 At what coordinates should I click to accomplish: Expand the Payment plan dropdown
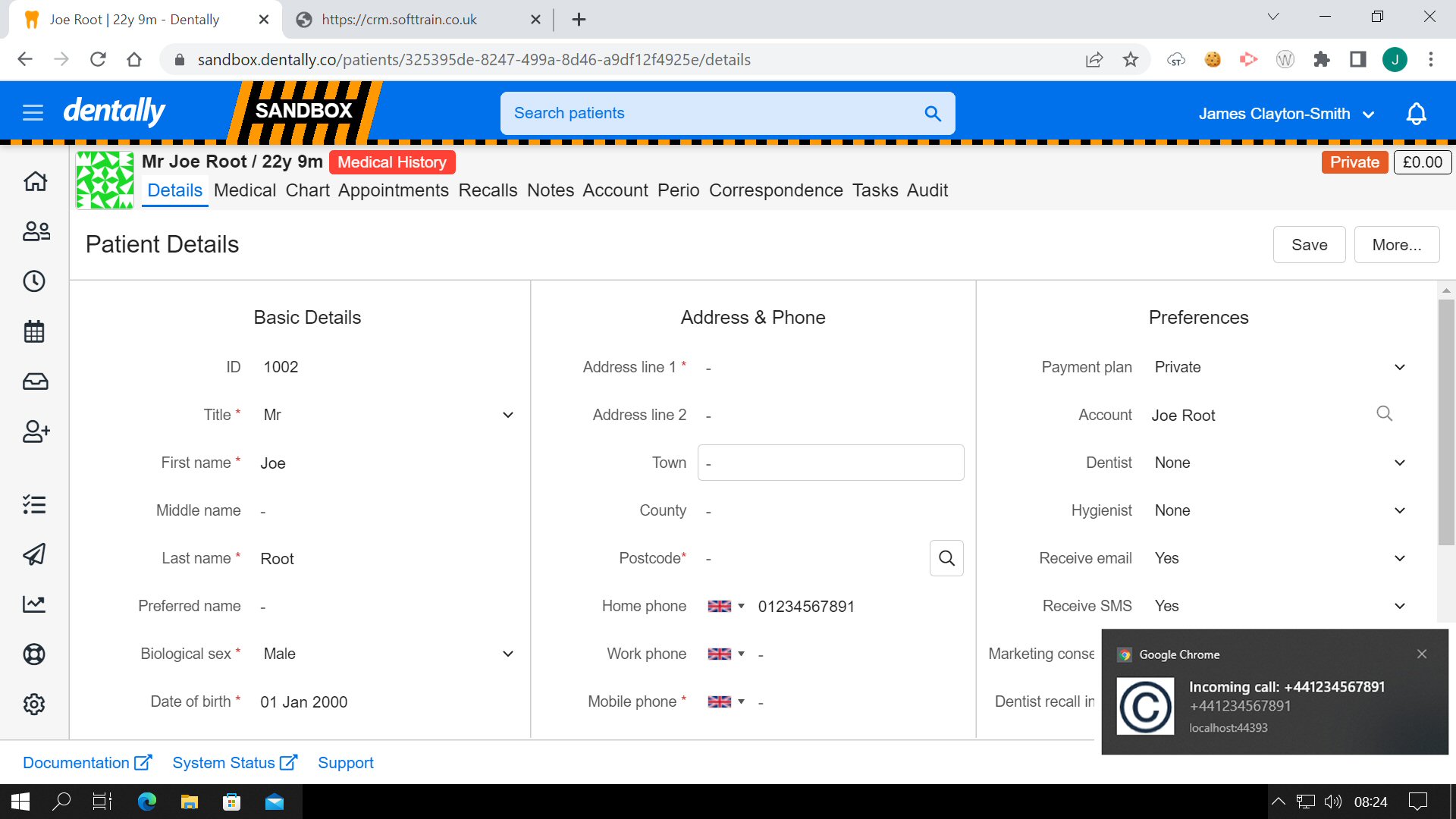pyautogui.click(x=1280, y=367)
